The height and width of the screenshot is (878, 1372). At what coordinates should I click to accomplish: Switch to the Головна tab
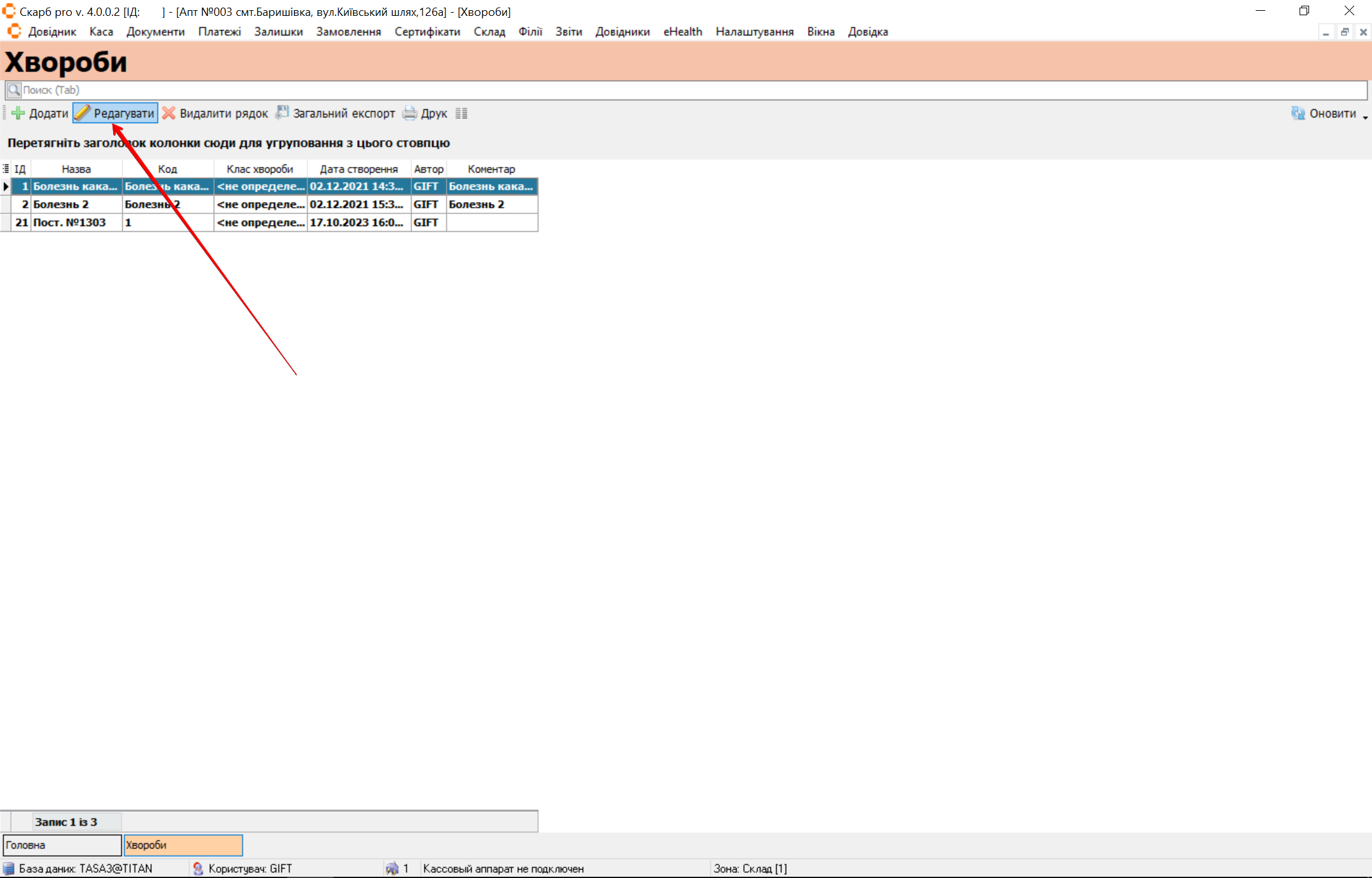coord(62,845)
